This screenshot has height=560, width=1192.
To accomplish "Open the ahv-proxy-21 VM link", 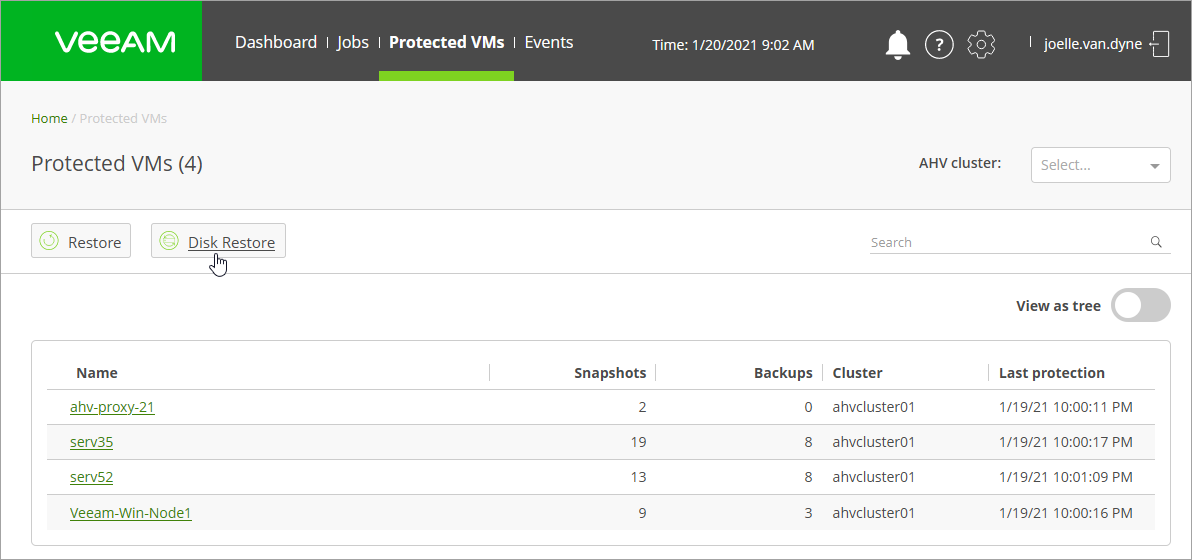I will pyautogui.click(x=113, y=407).
